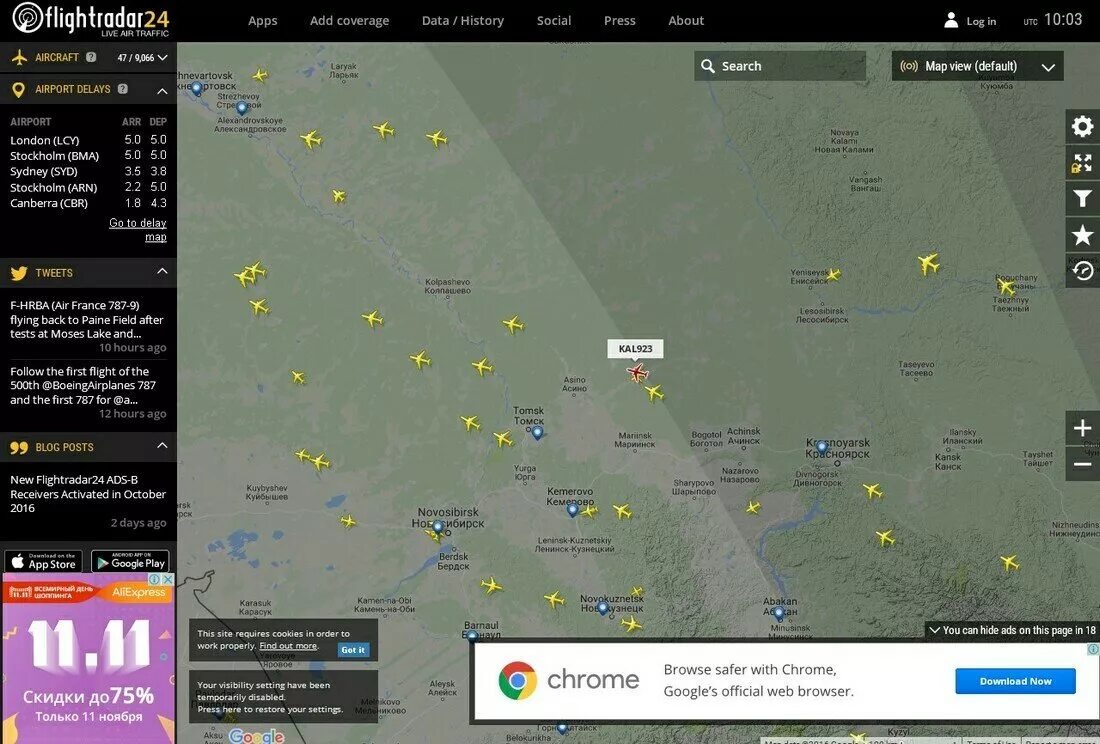Open the Apps menu
Screen dimensions: 1100x744
[x=262, y=20]
